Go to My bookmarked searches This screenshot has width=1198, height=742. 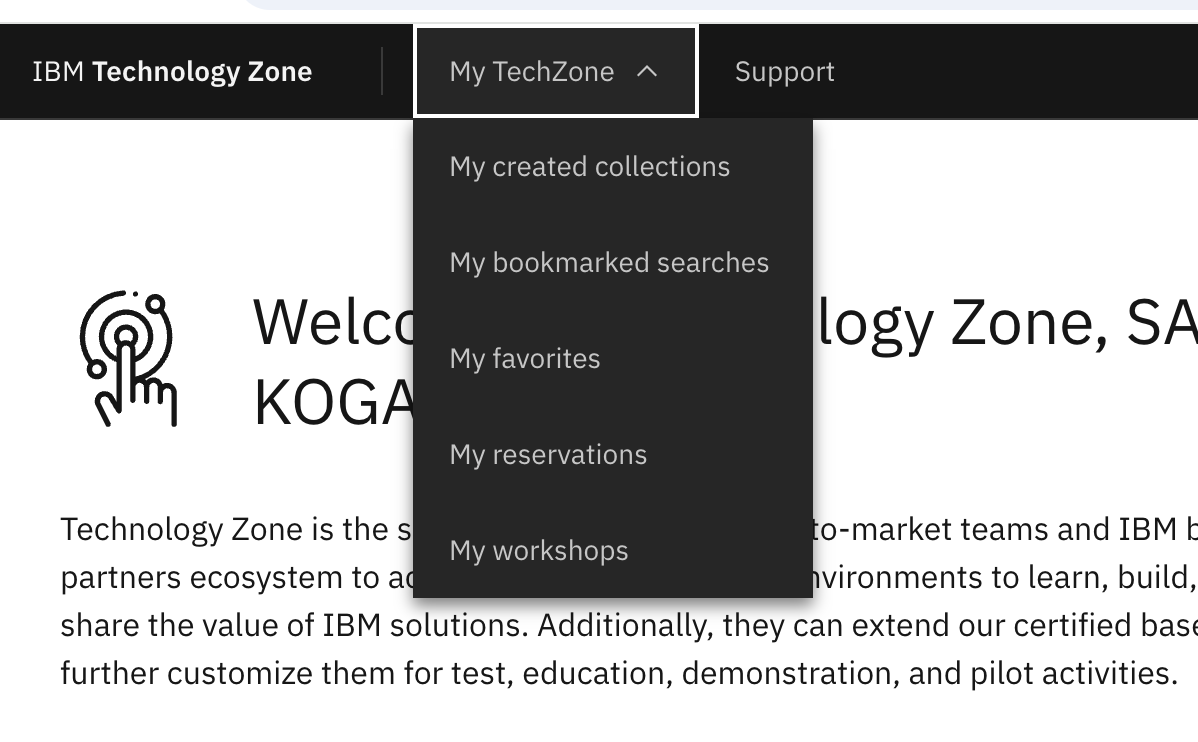click(609, 262)
